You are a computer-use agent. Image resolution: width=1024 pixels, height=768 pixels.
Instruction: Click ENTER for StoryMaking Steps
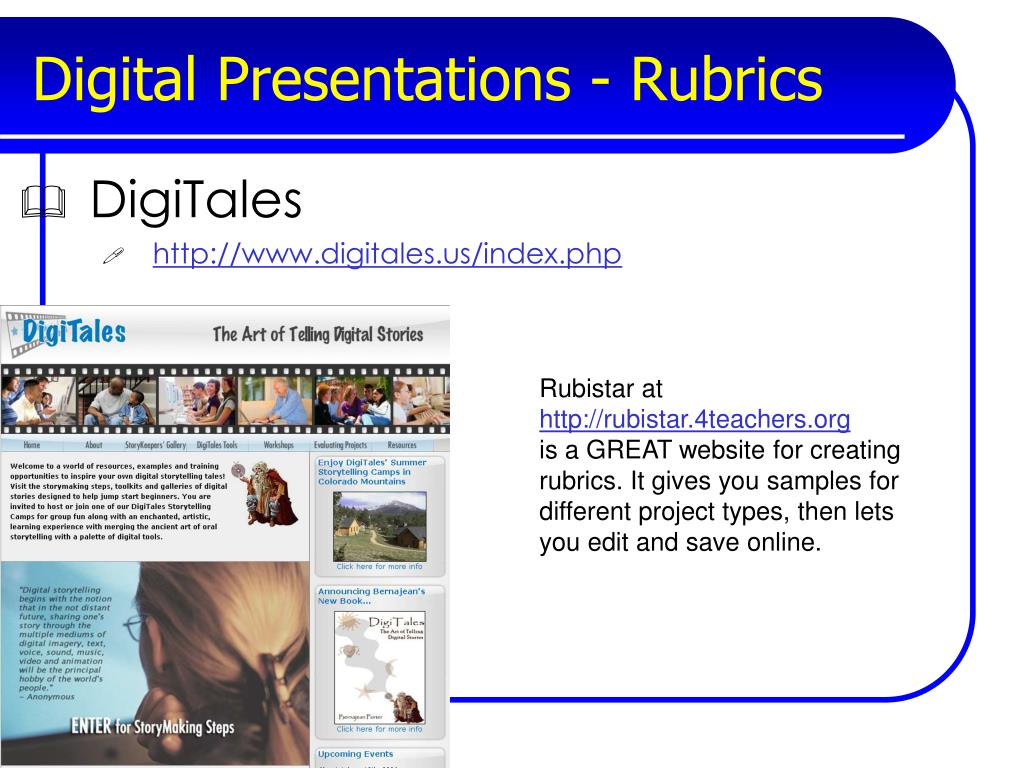pyautogui.click(x=152, y=726)
